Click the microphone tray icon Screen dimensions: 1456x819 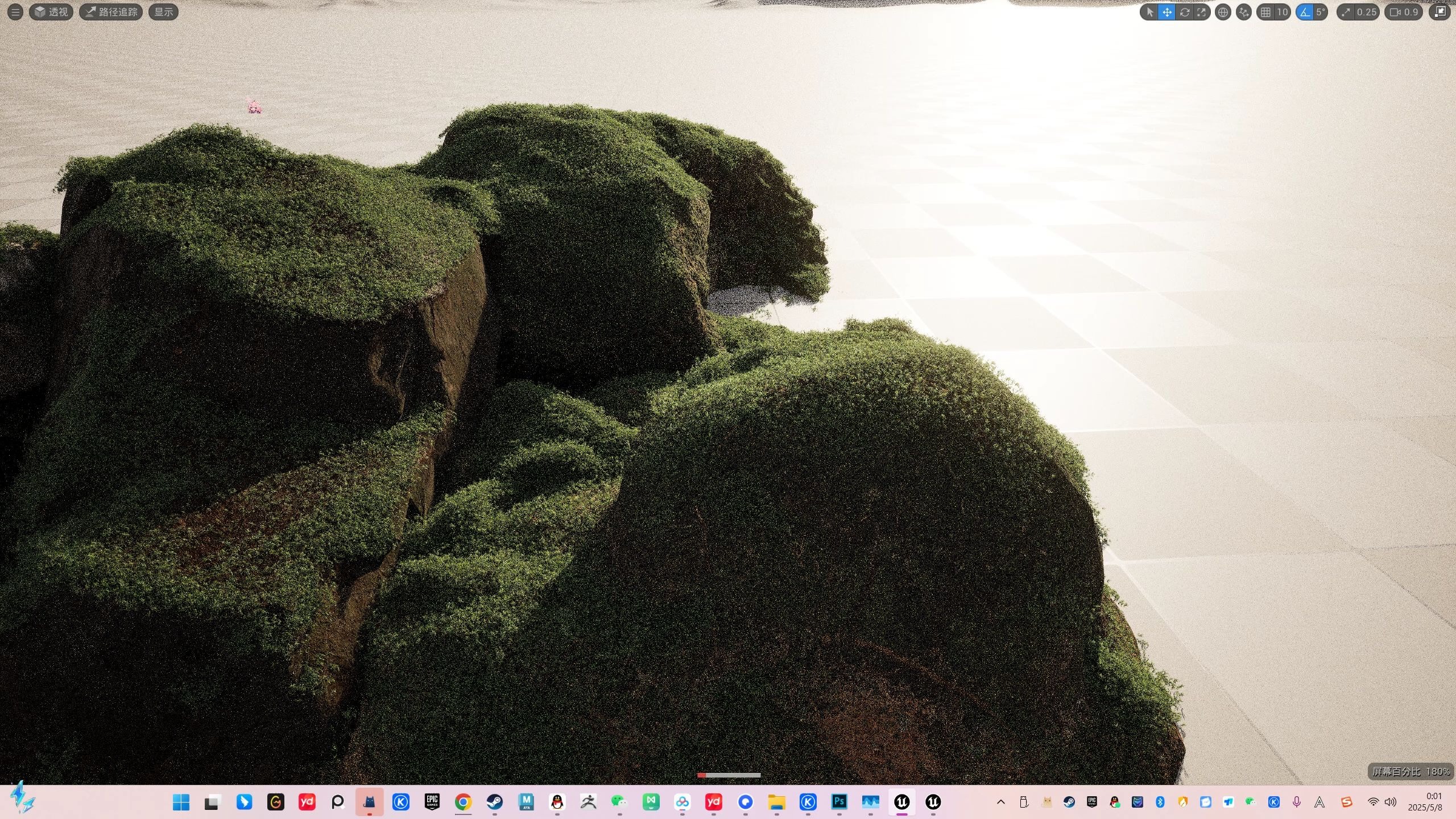coord(1297,802)
